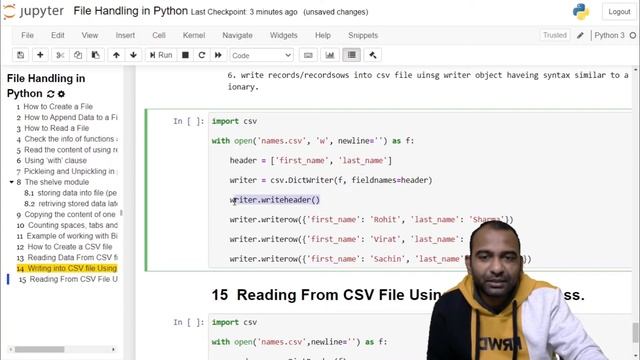Go to section 11 Example of working with
The image size is (640, 360).
67,236
